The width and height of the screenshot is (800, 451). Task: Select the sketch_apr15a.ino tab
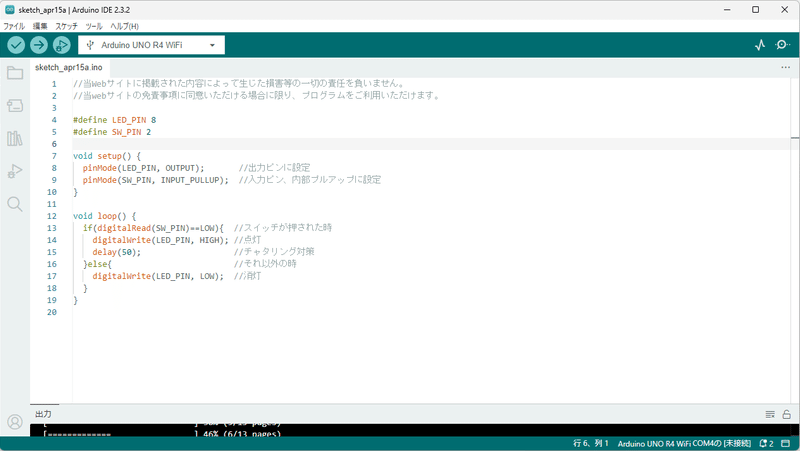click(x=69, y=67)
